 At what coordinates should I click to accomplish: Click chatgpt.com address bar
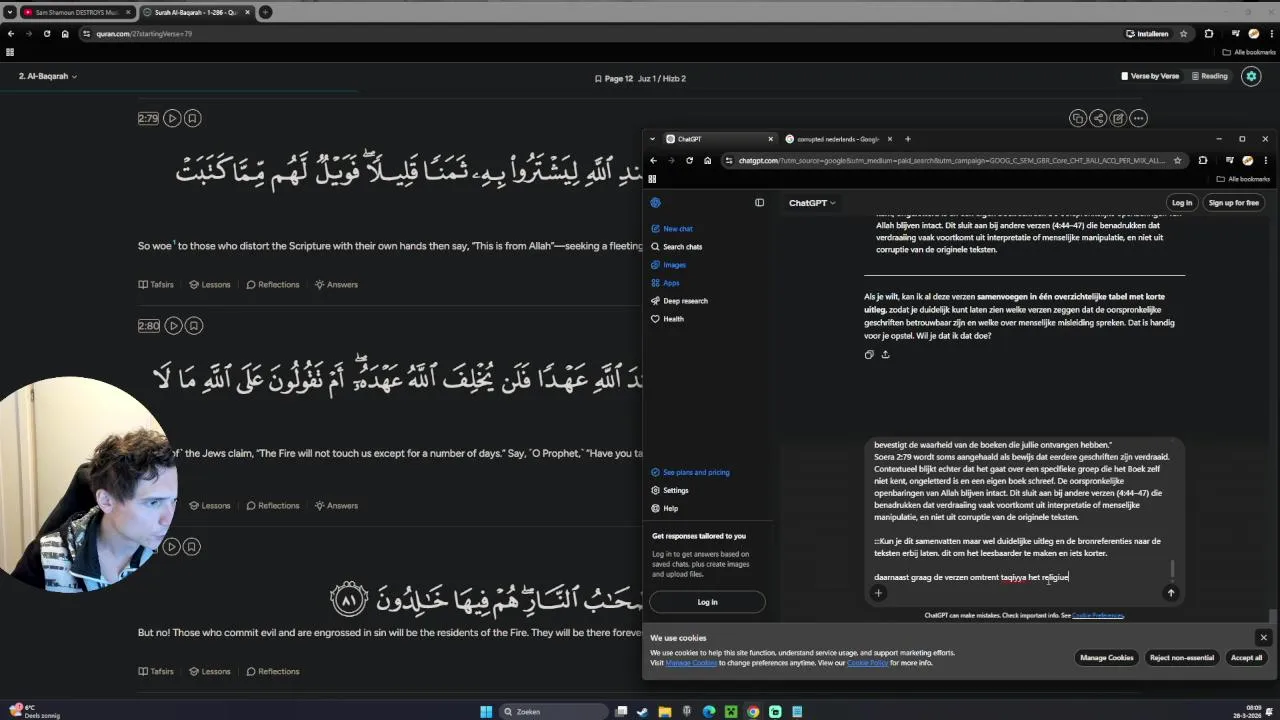950,160
